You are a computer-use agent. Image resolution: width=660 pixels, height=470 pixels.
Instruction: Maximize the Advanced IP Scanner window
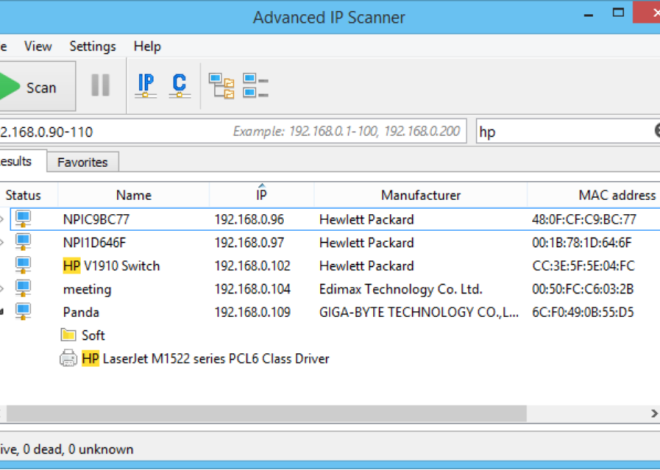click(x=618, y=13)
